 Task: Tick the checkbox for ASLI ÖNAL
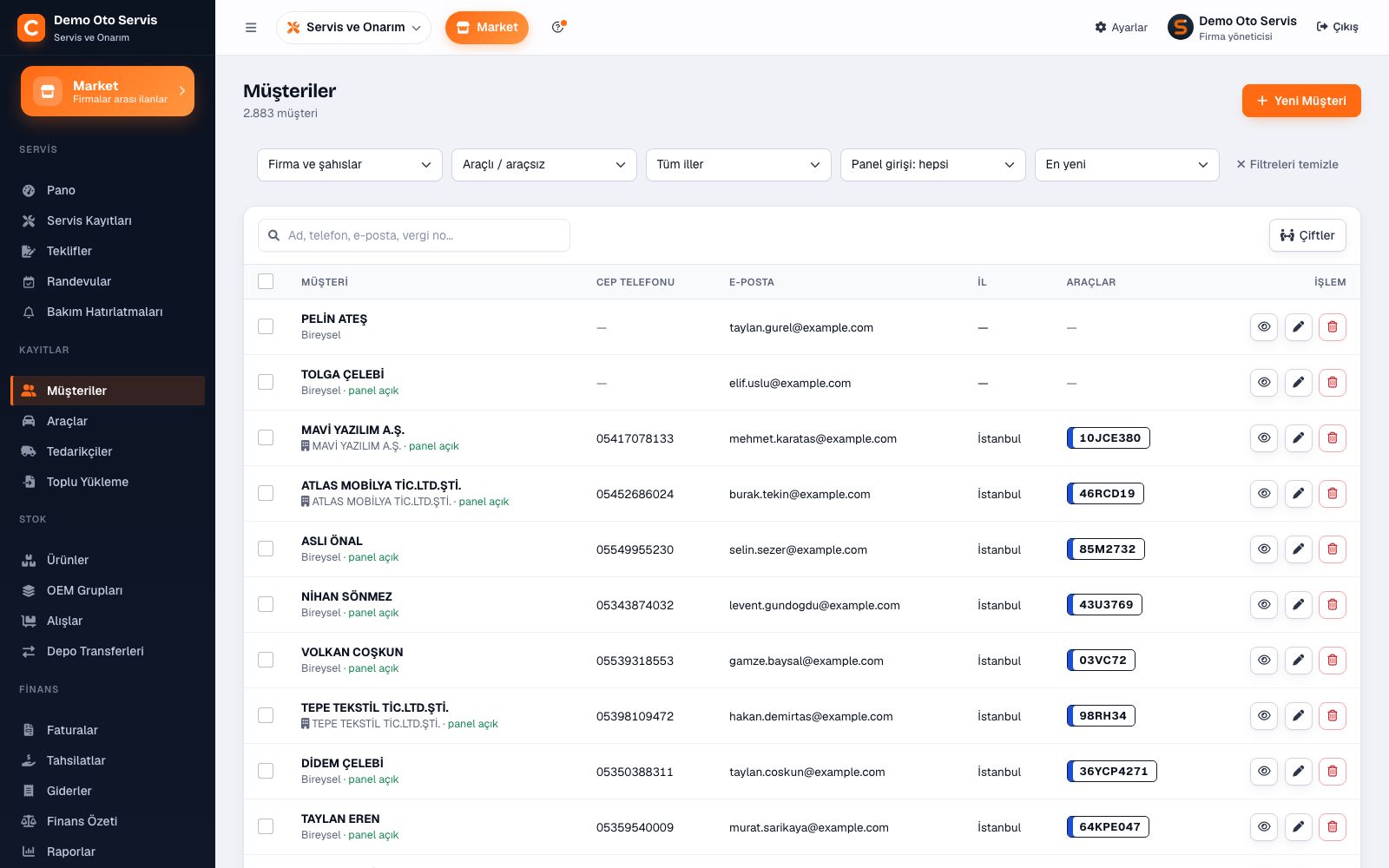click(x=266, y=549)
